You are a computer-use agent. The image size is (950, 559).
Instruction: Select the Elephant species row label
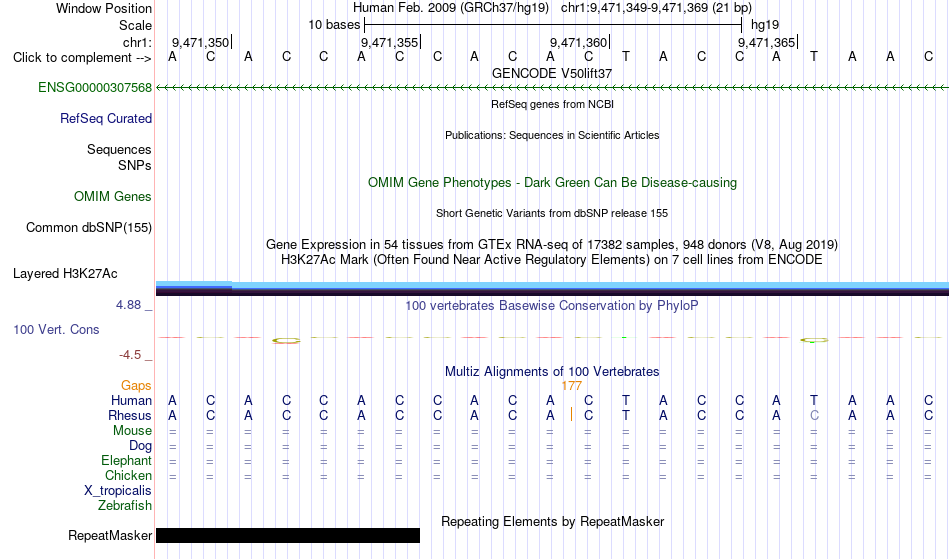pyautogui.click(x=126, y=461)
